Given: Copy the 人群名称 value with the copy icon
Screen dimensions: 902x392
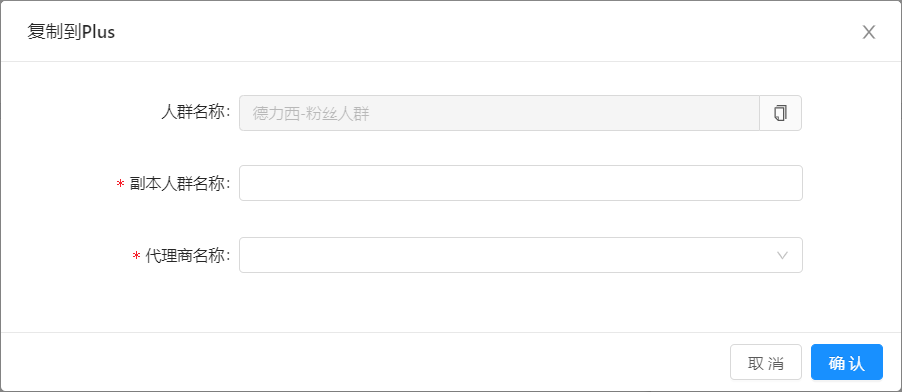Looking at the screenshot, I should (x=780, y=113).
